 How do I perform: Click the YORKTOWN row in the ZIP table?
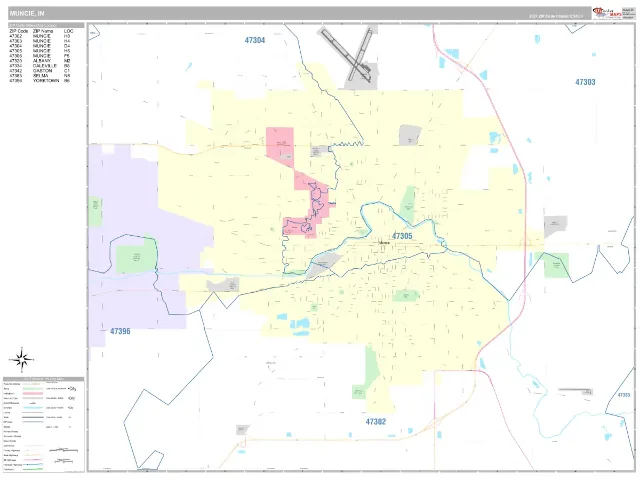coord(40,80)
